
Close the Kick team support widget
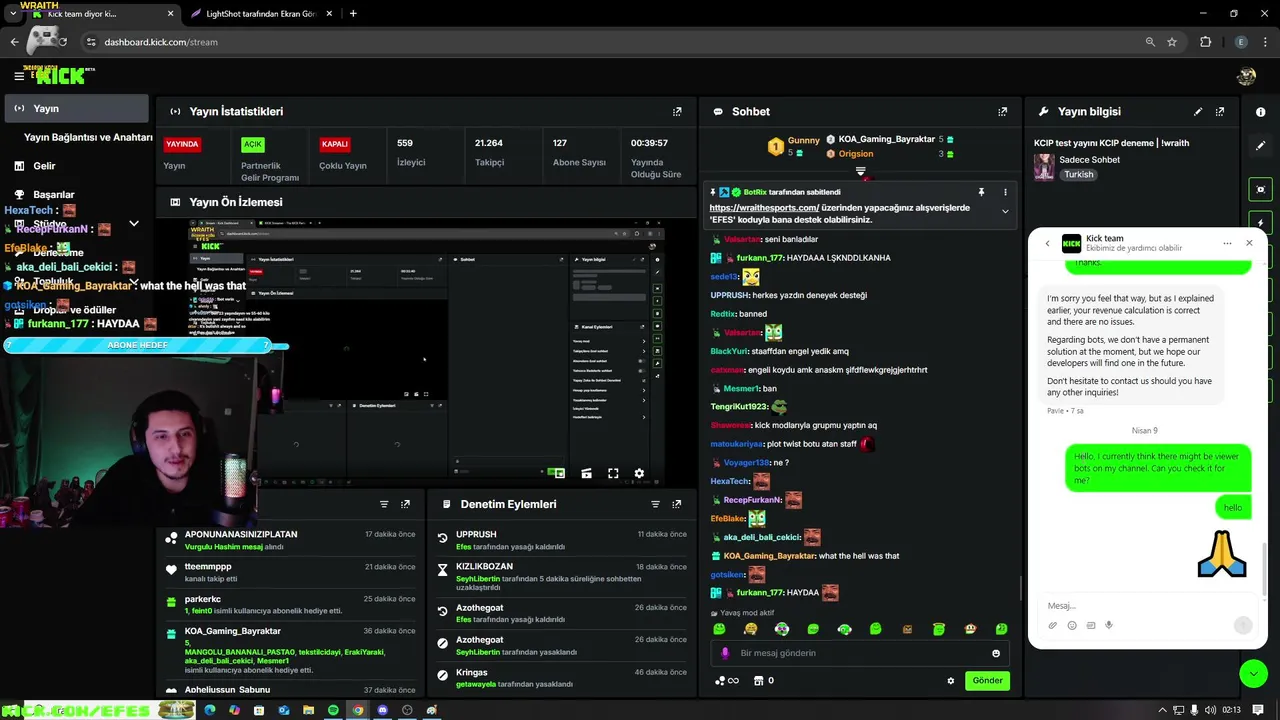[x=1249, y=243]
